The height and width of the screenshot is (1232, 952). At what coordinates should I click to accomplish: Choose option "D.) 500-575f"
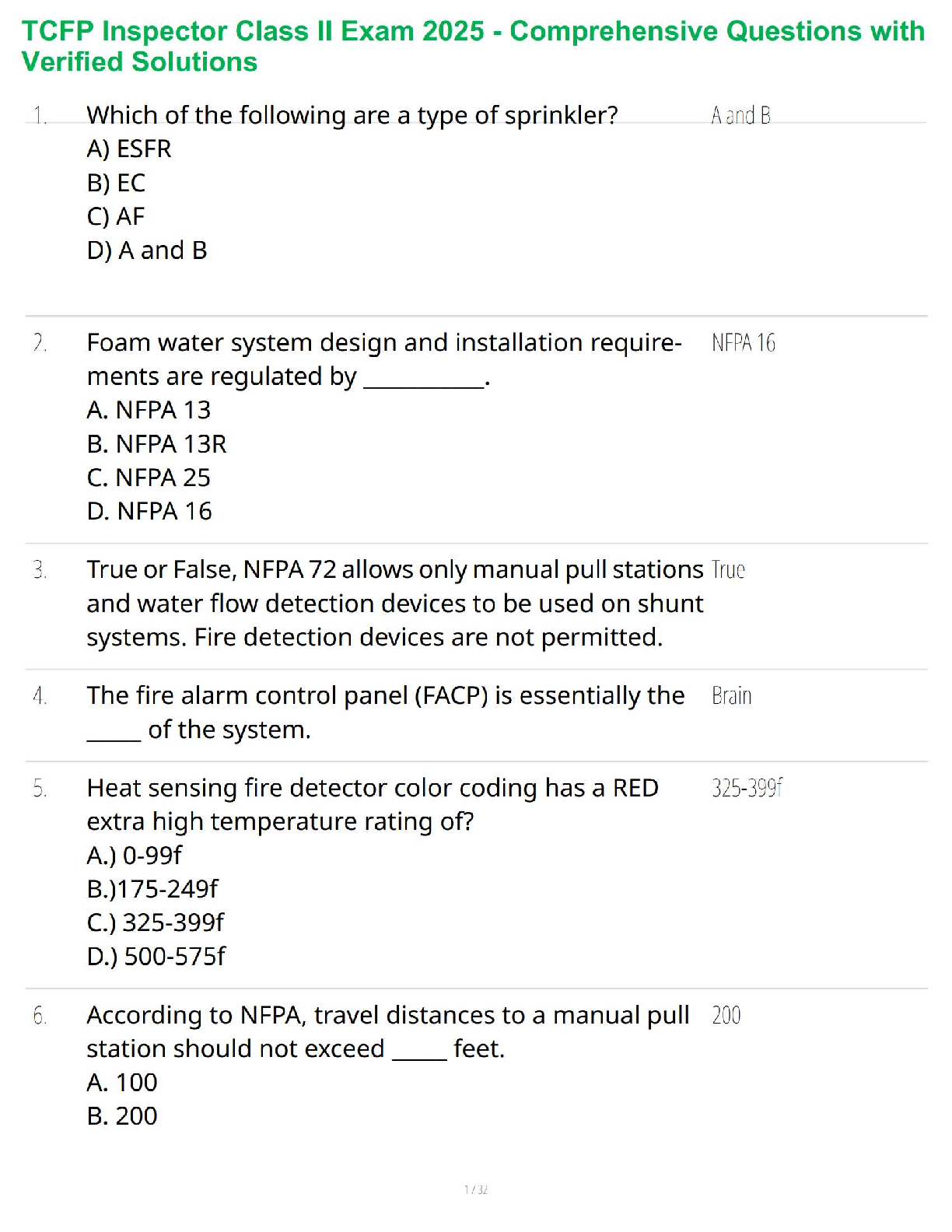click(x=156, y=957)
